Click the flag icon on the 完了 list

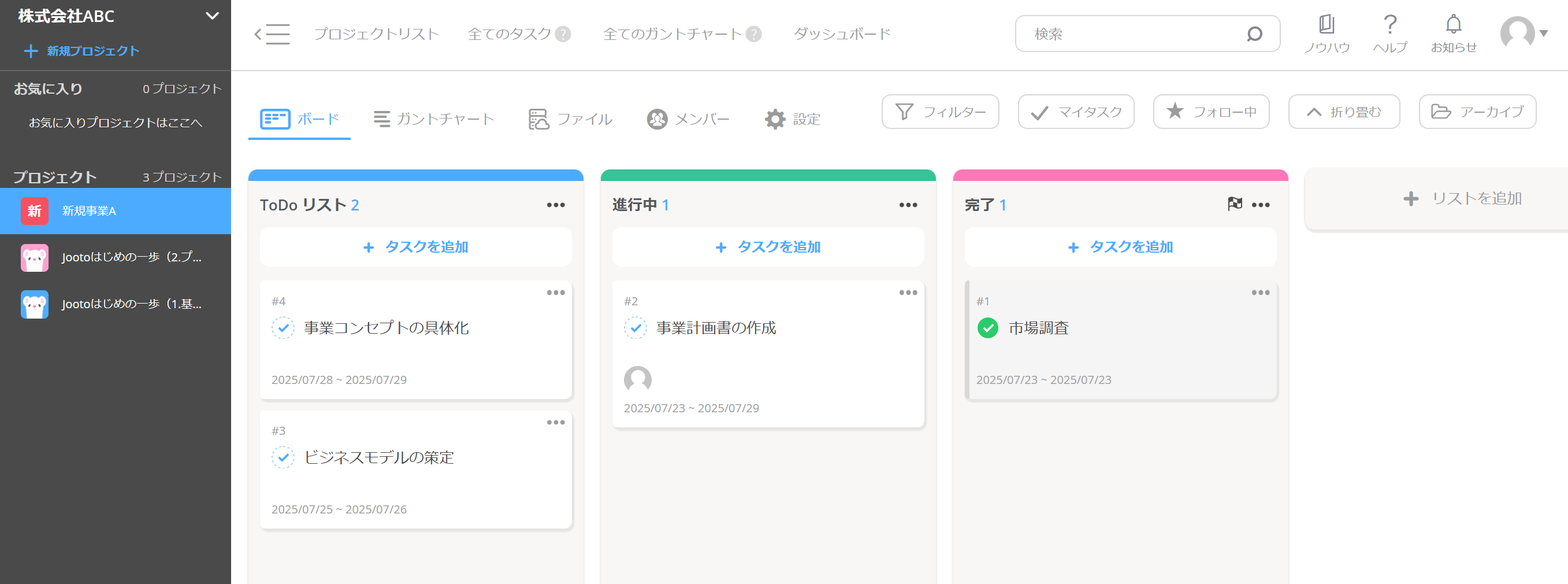(1236, 204)
